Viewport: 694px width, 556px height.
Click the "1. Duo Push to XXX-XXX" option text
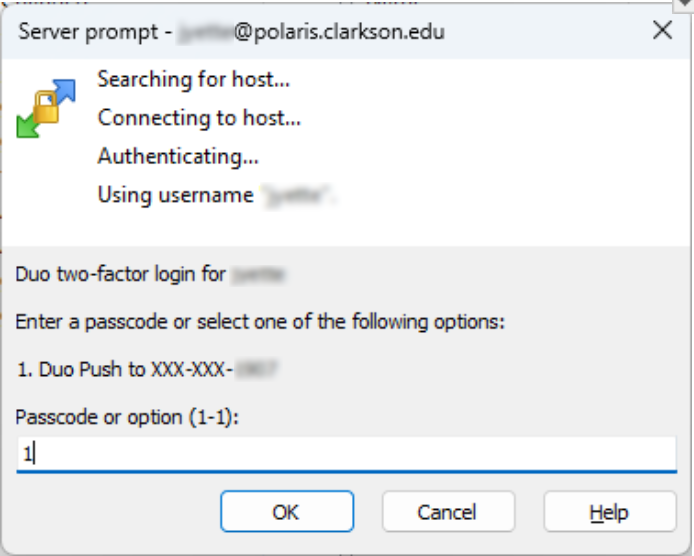pyautogui.click(x=125, y=369)
